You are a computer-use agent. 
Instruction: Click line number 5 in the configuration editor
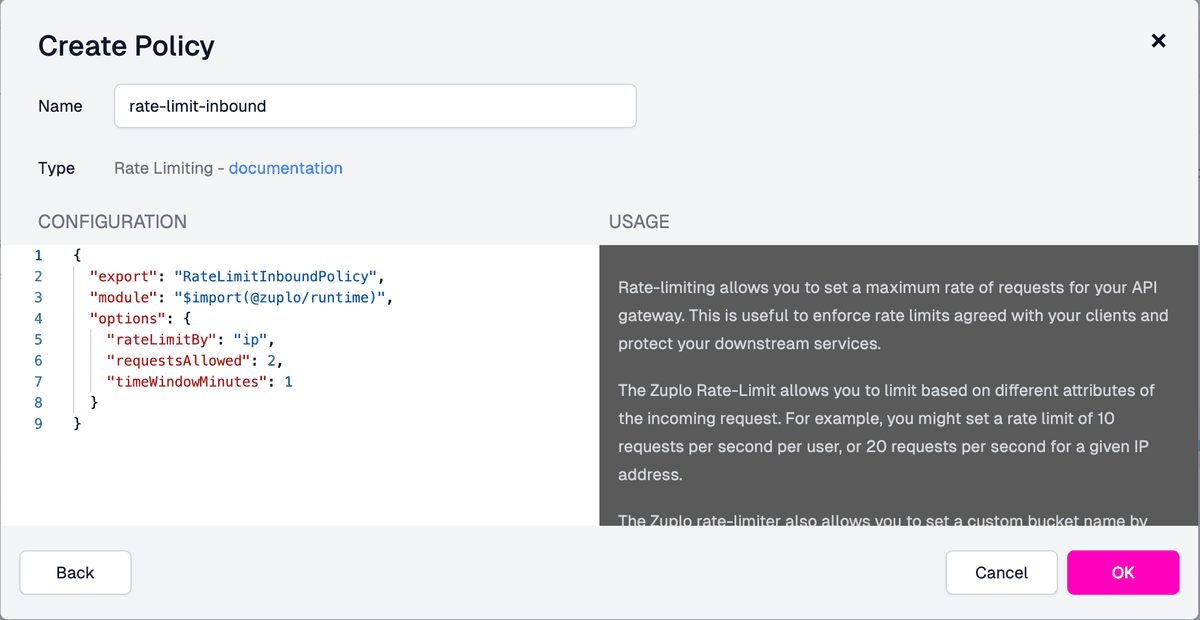click(38, 339)
